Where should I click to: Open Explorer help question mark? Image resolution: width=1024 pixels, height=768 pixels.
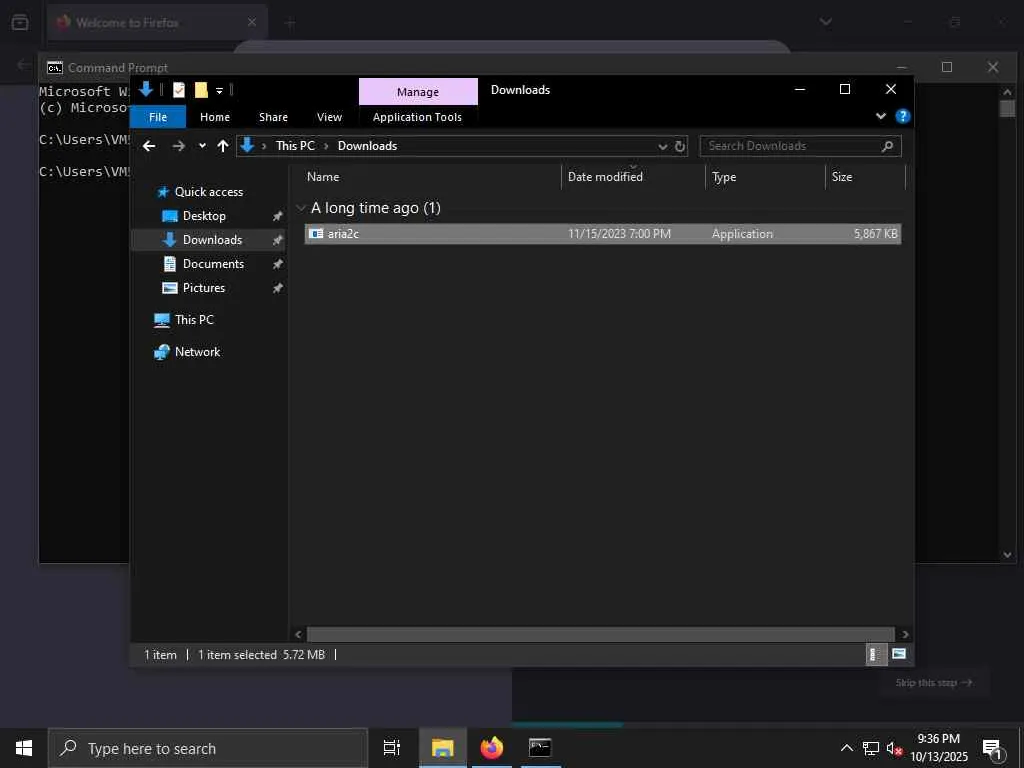tap(903, 116)
